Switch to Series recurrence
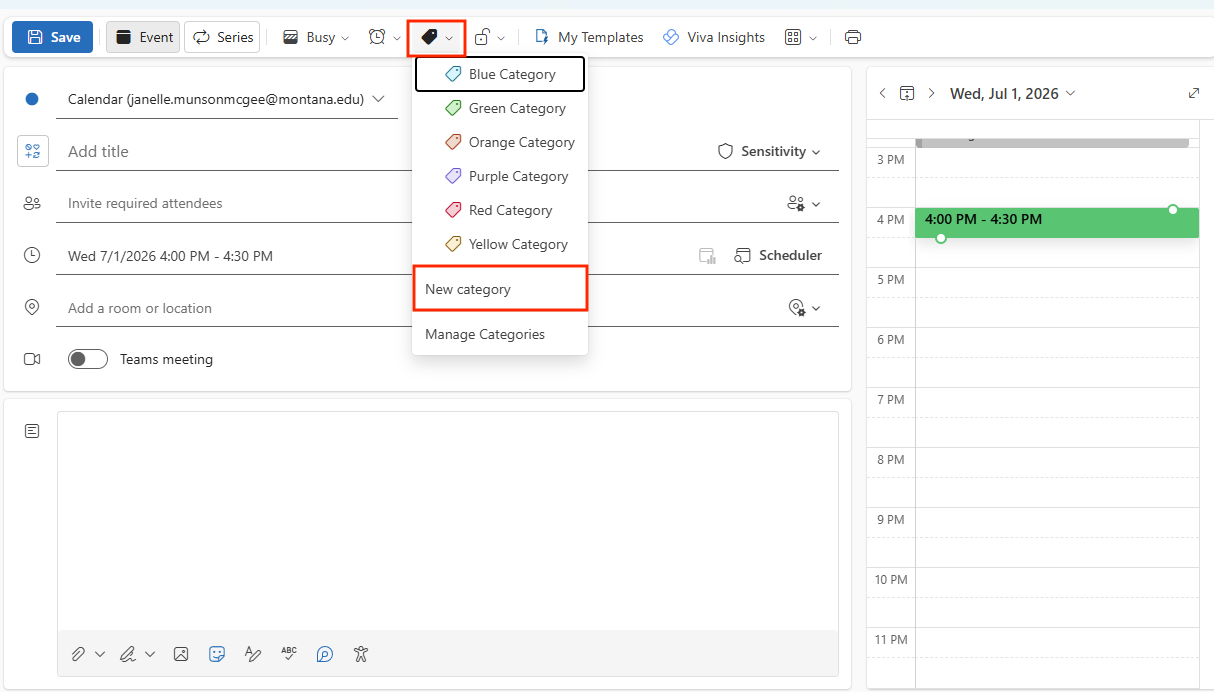Image resolution: width=1214 pixels, height=692 pixels. (x=222, y=37)
